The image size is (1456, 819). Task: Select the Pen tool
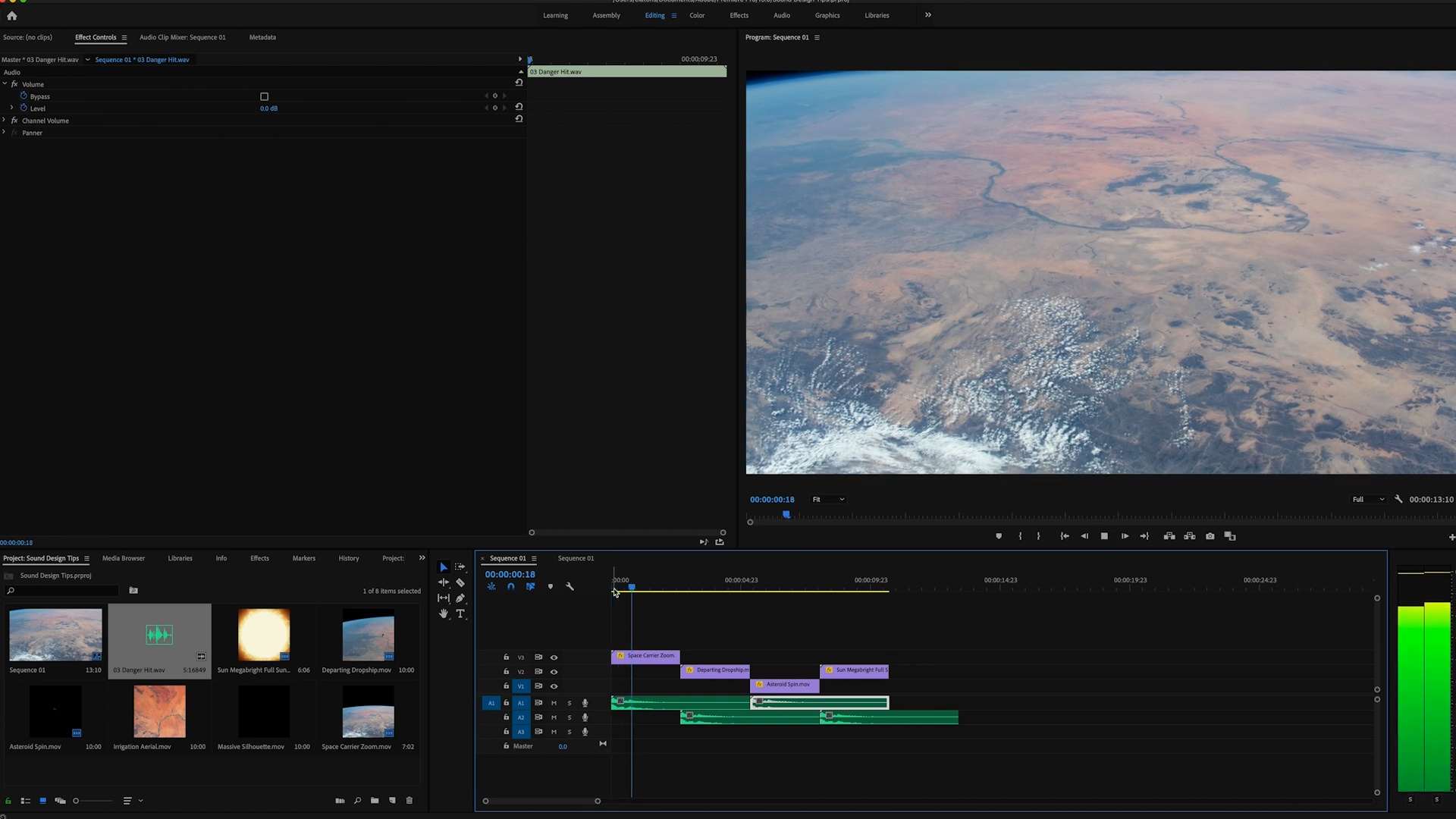[460, 598]
